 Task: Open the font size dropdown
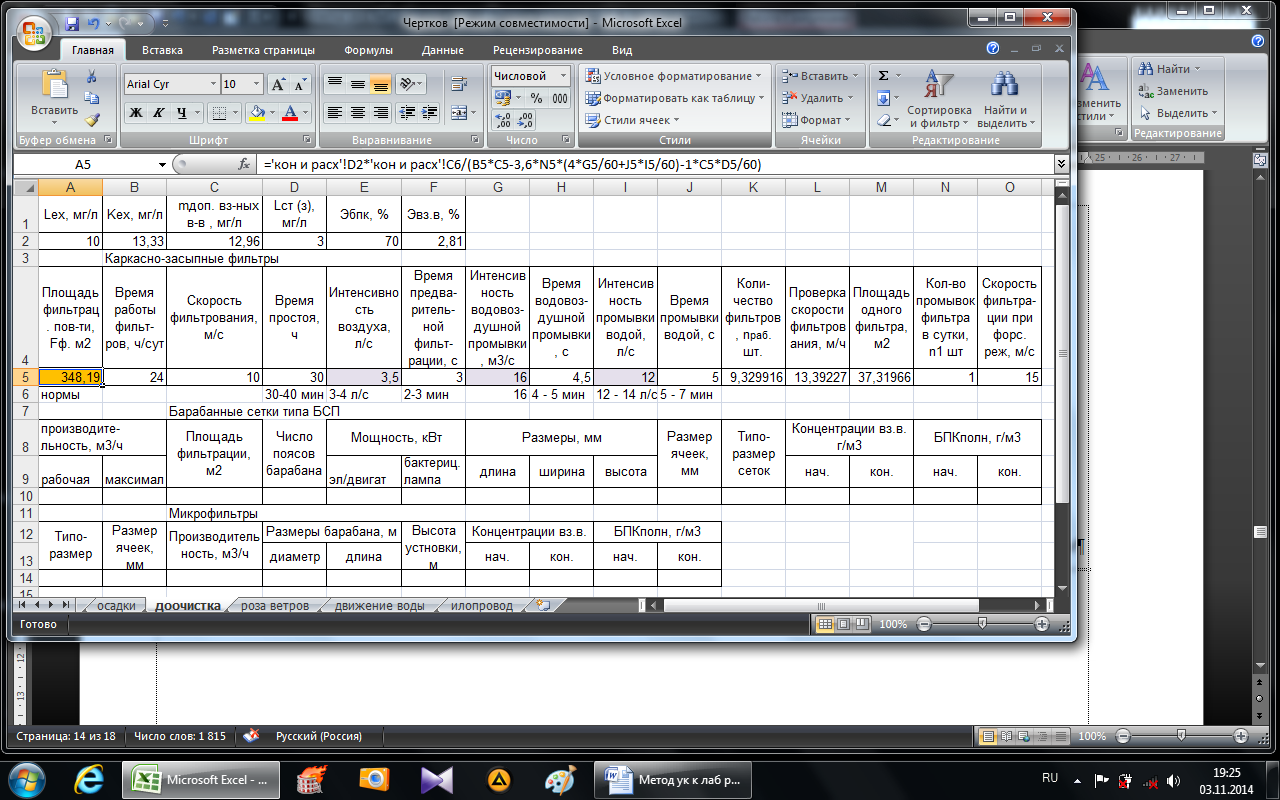point(257,85)
